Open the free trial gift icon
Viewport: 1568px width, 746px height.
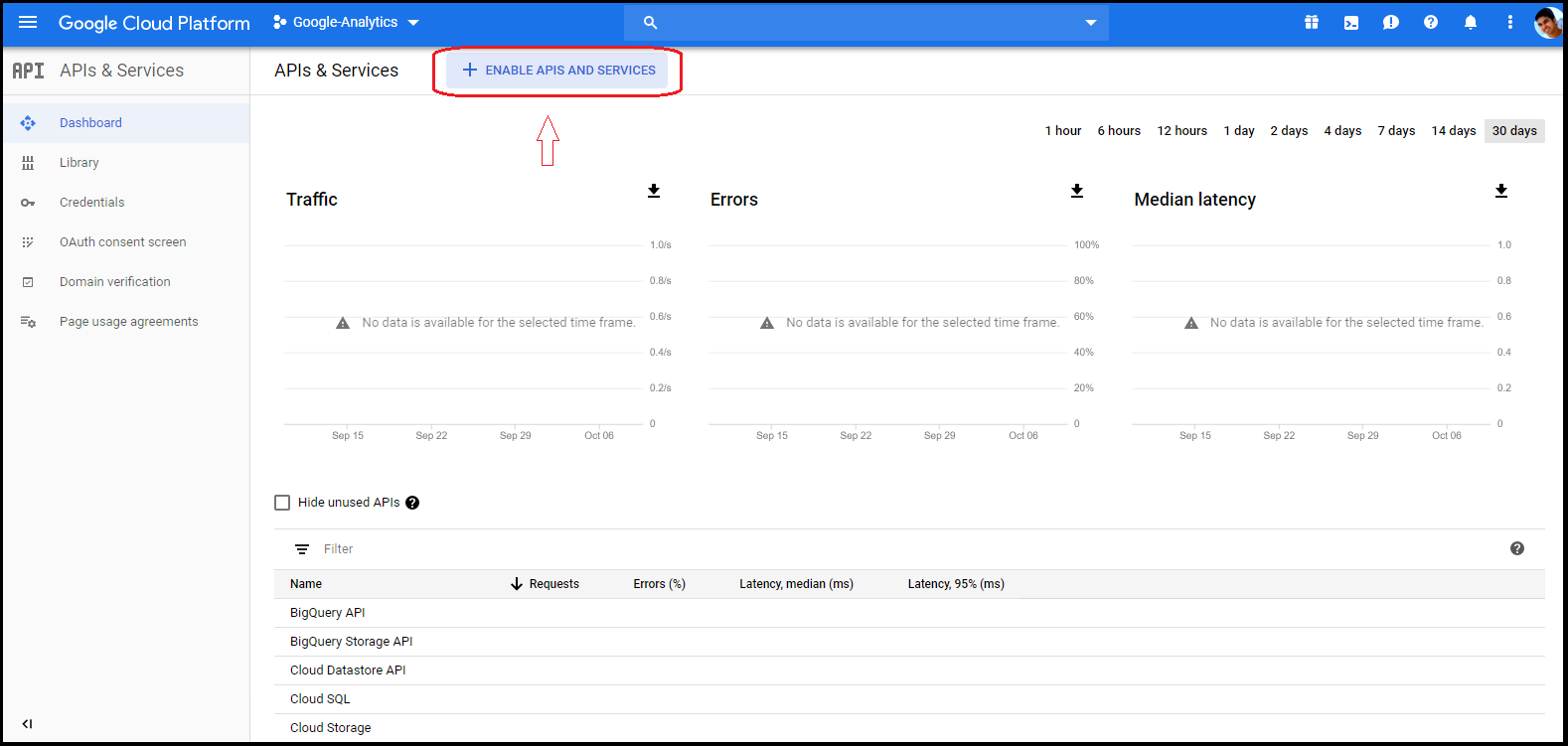(1312, 22)
